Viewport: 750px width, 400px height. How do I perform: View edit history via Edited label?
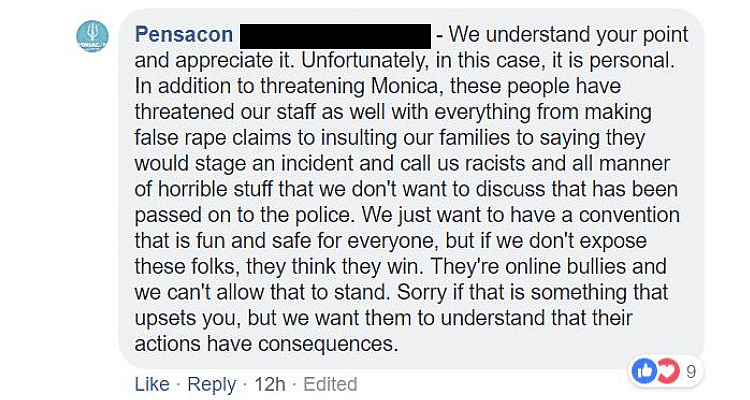(330, 384)
